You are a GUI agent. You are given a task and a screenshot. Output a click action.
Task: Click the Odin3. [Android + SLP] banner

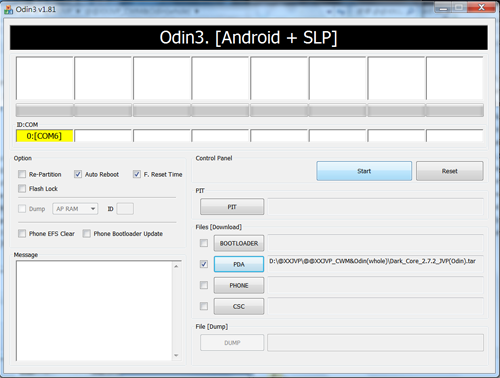tap(249, 38)
